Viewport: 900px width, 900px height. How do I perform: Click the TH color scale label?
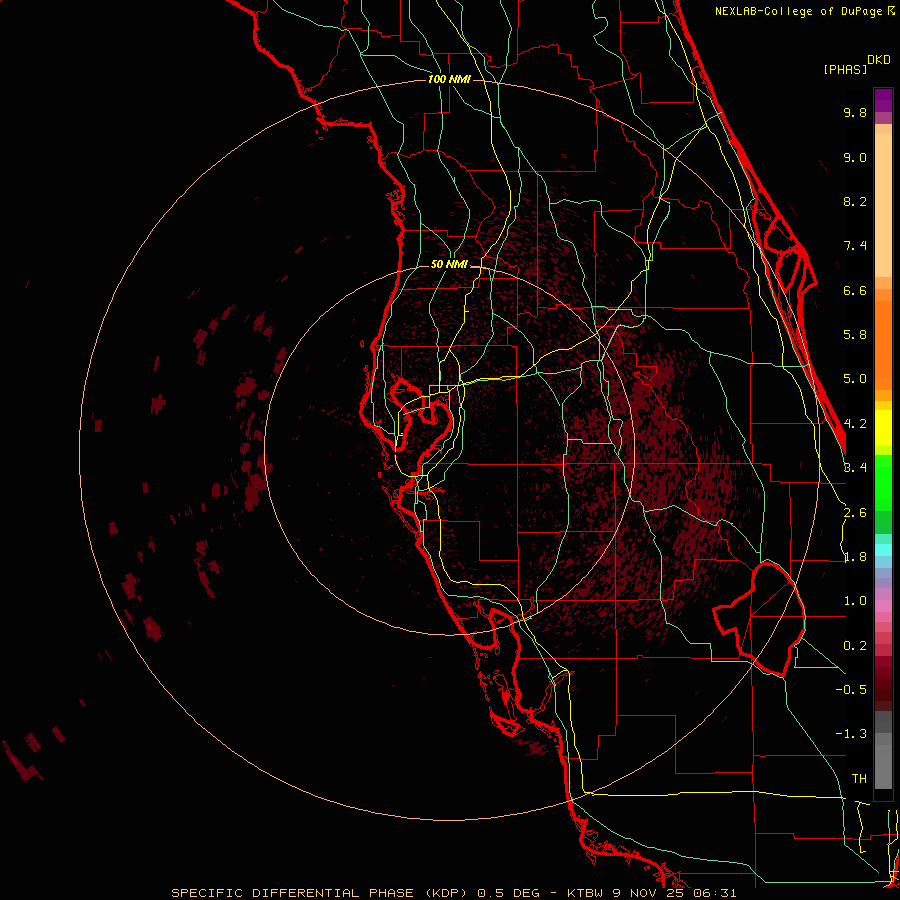pyautogui.click(x=859, y=779)
